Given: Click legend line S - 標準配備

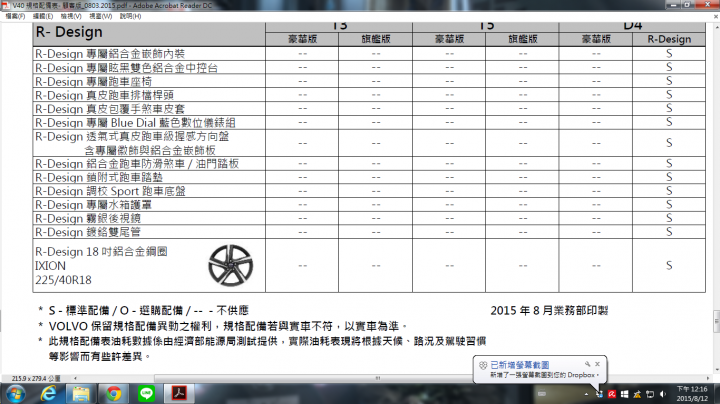Looking at the screenshot, I should [x=143, y=311].
